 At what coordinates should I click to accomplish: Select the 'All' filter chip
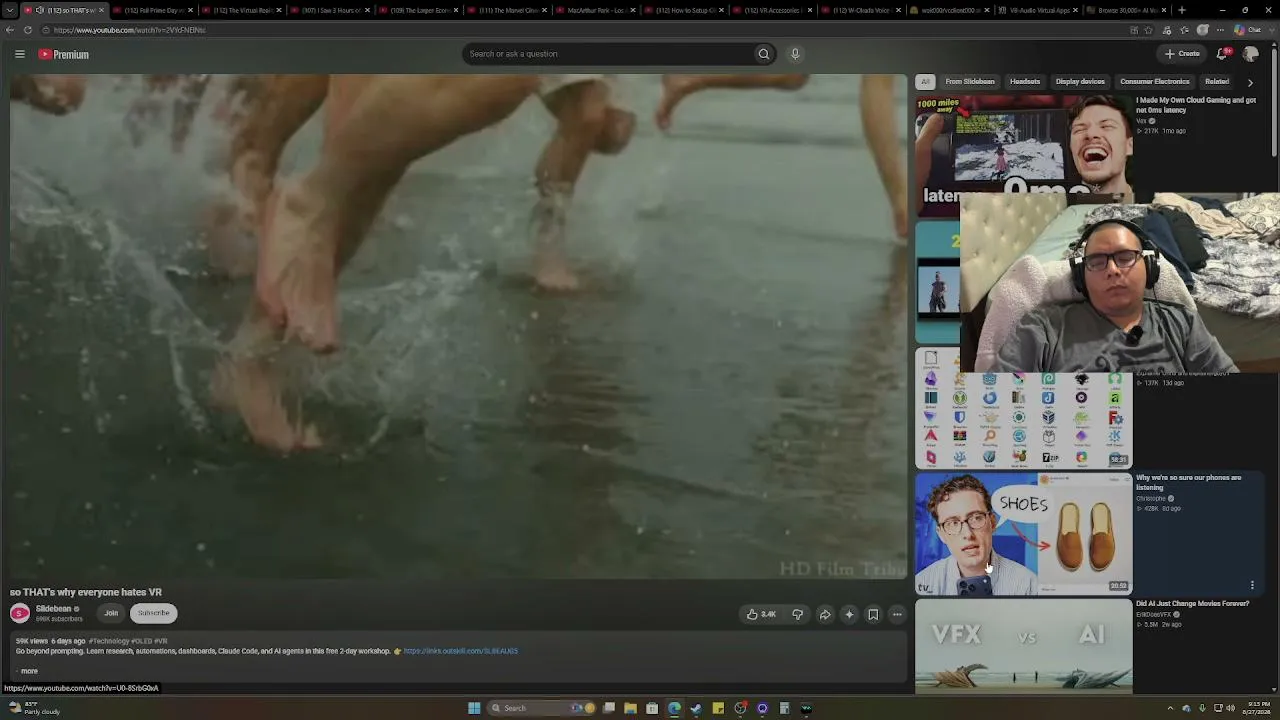click(x=925, y=82)
